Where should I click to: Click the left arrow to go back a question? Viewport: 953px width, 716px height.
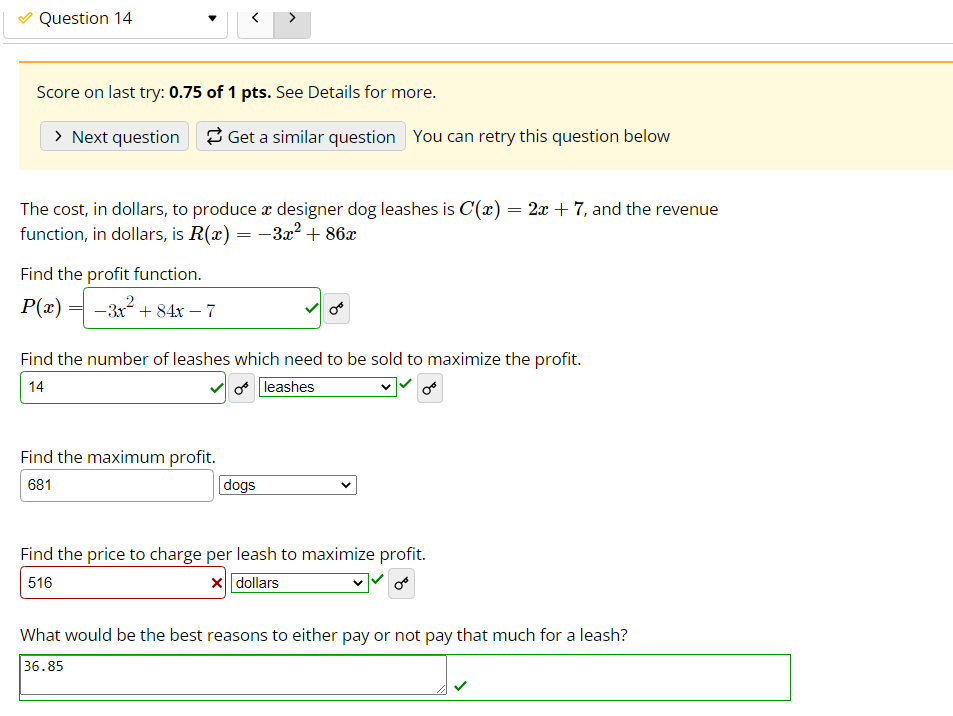click(x=255, y=17)
